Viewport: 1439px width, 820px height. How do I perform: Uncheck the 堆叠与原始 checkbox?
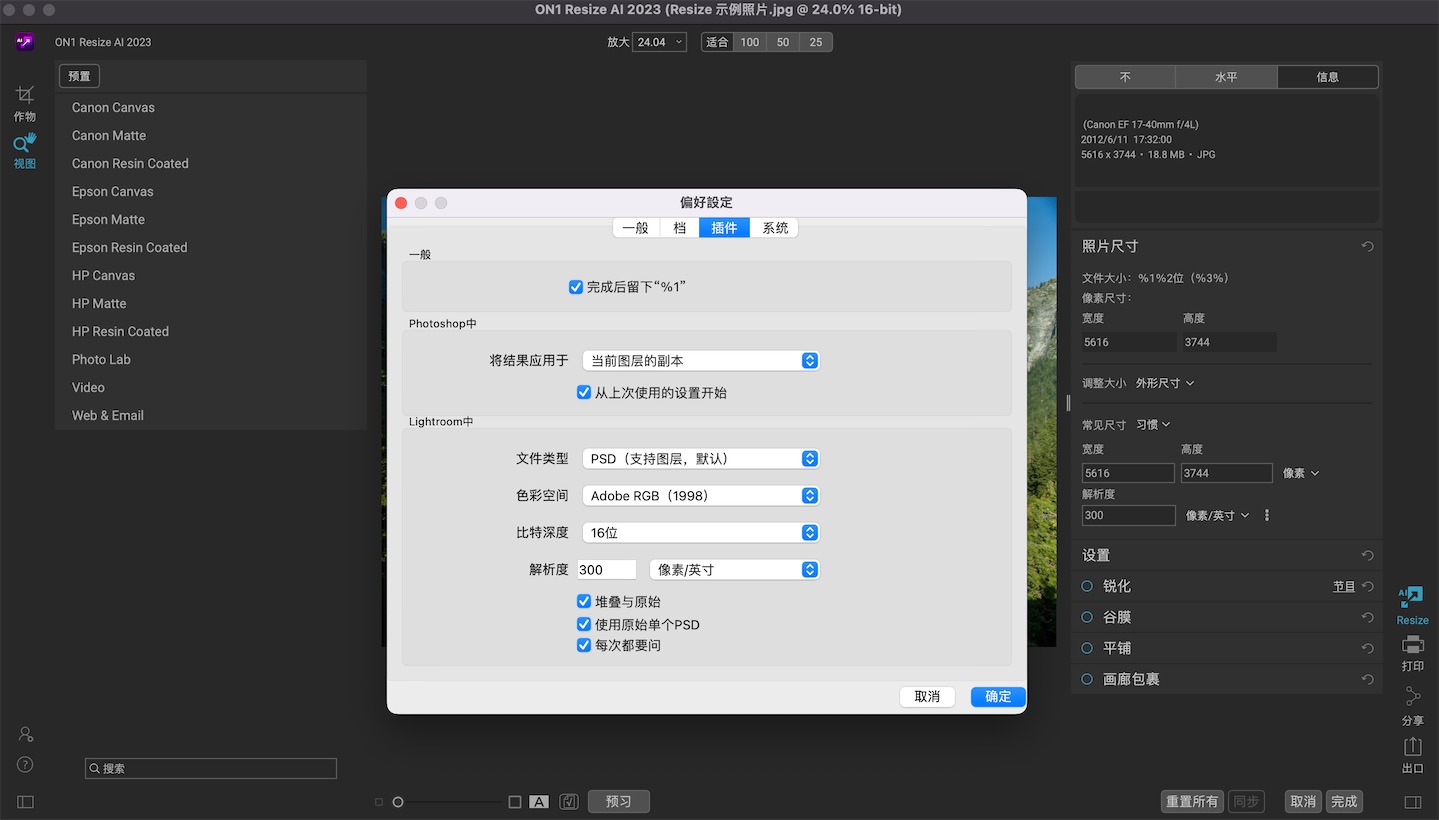(584, 601)
